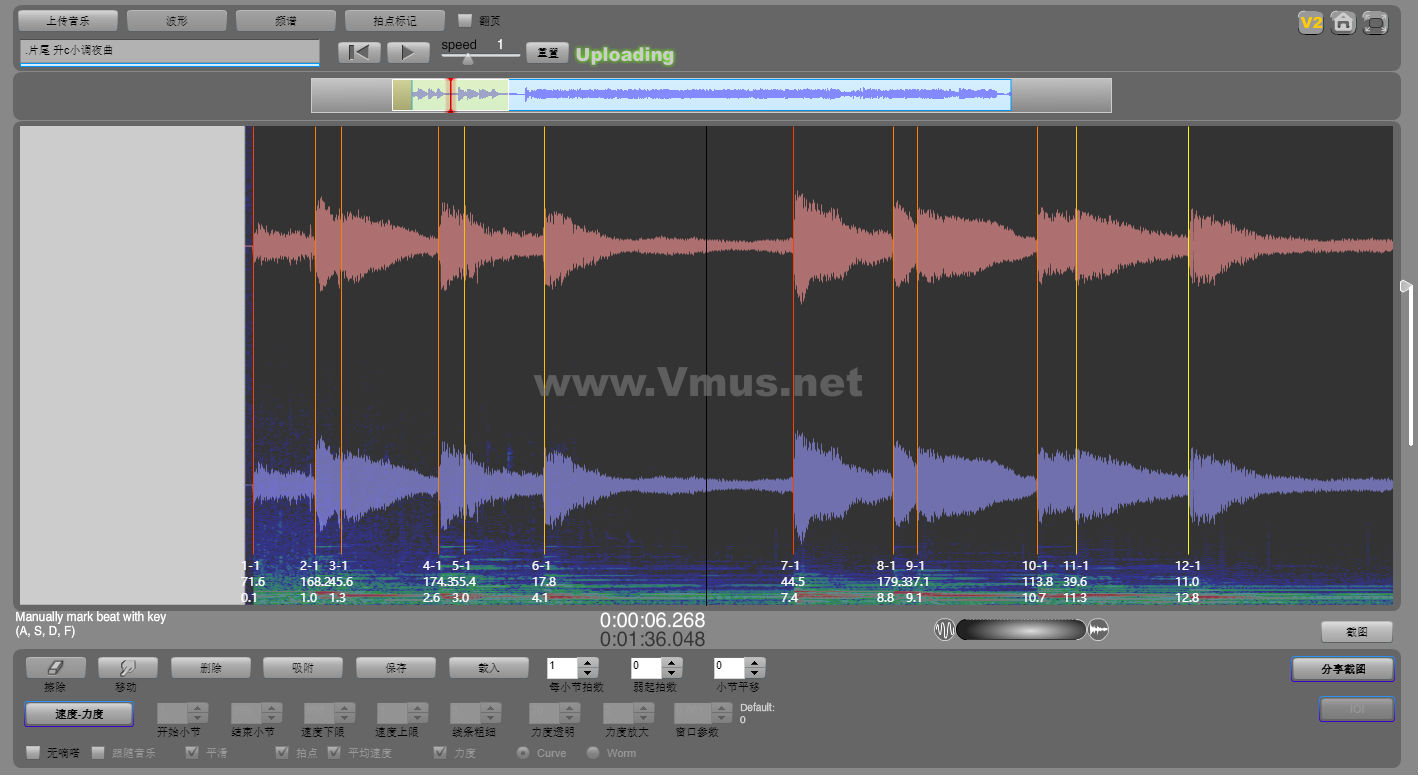Select the Worm radio option

(593, 752)
